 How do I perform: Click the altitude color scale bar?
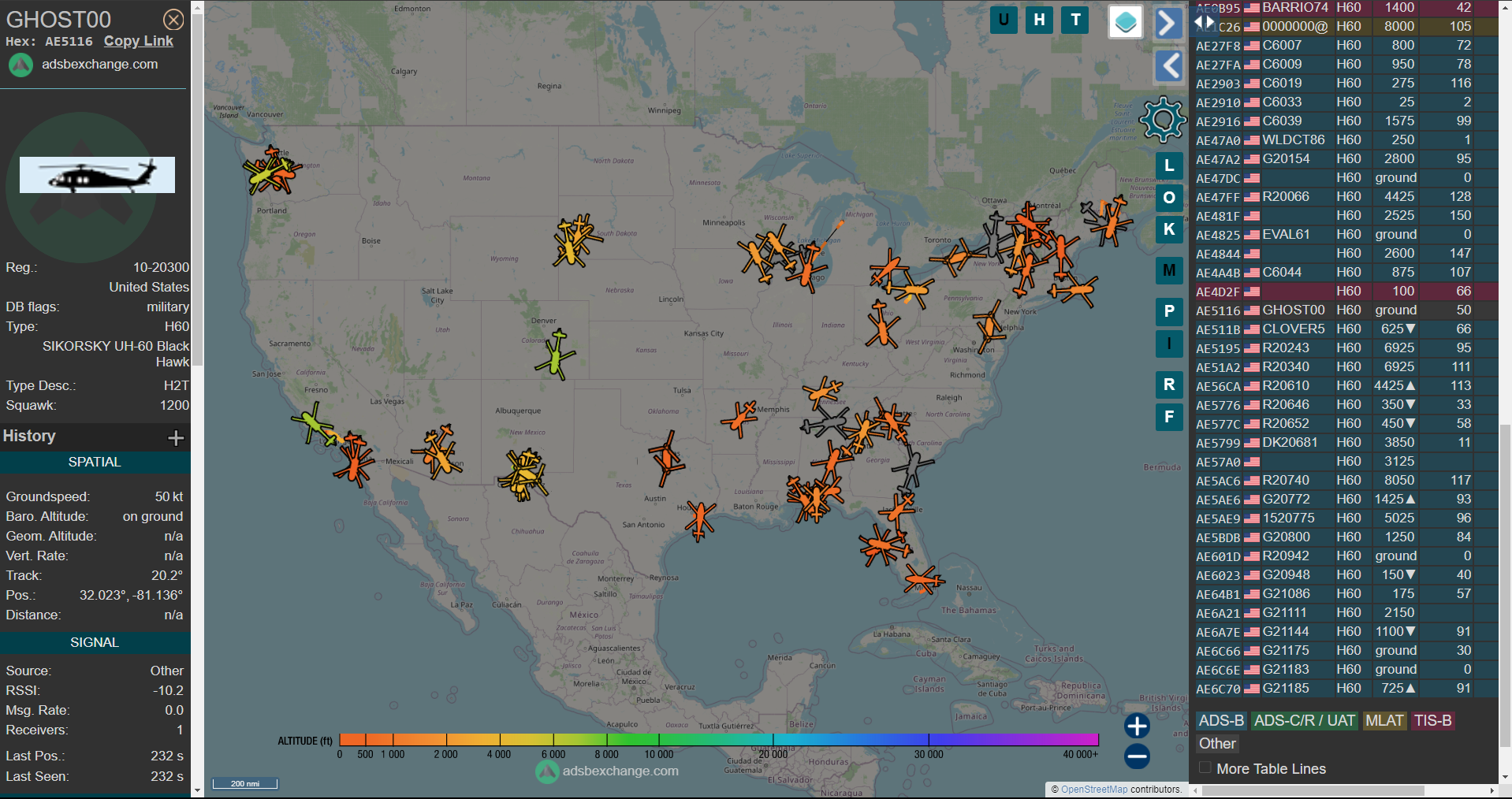[x=719, y=739]
